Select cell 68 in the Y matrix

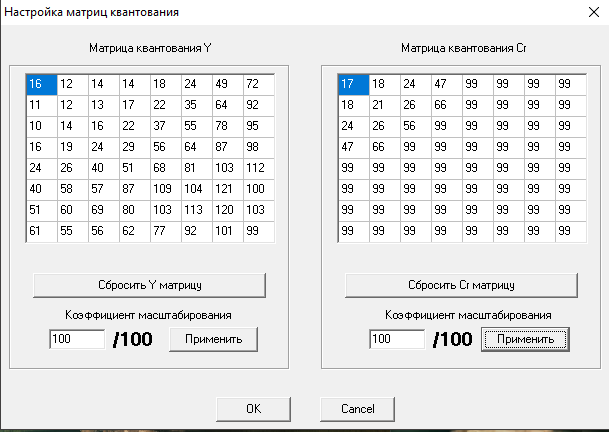(x=166, y=169)
